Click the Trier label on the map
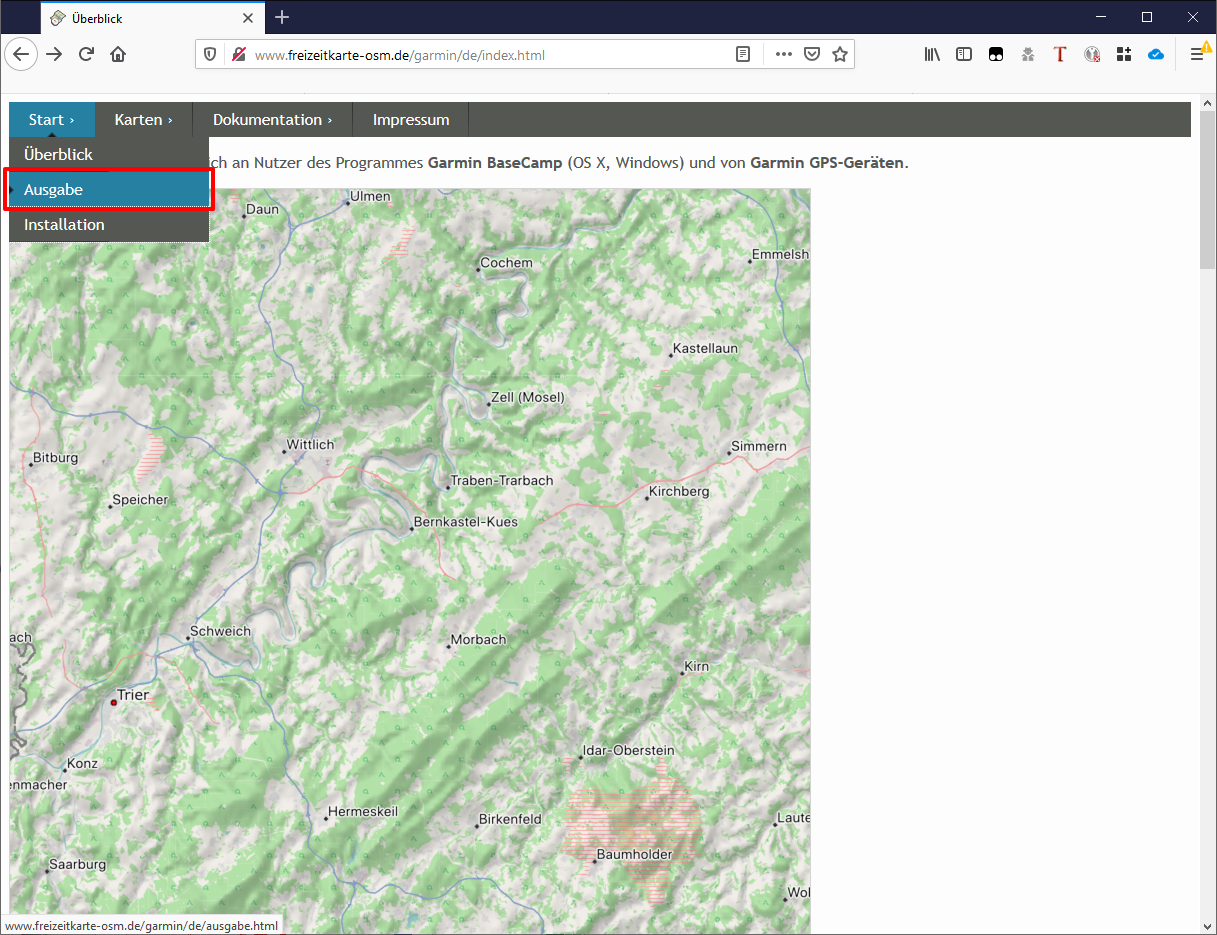The image size is (1217, 935). 133,695
